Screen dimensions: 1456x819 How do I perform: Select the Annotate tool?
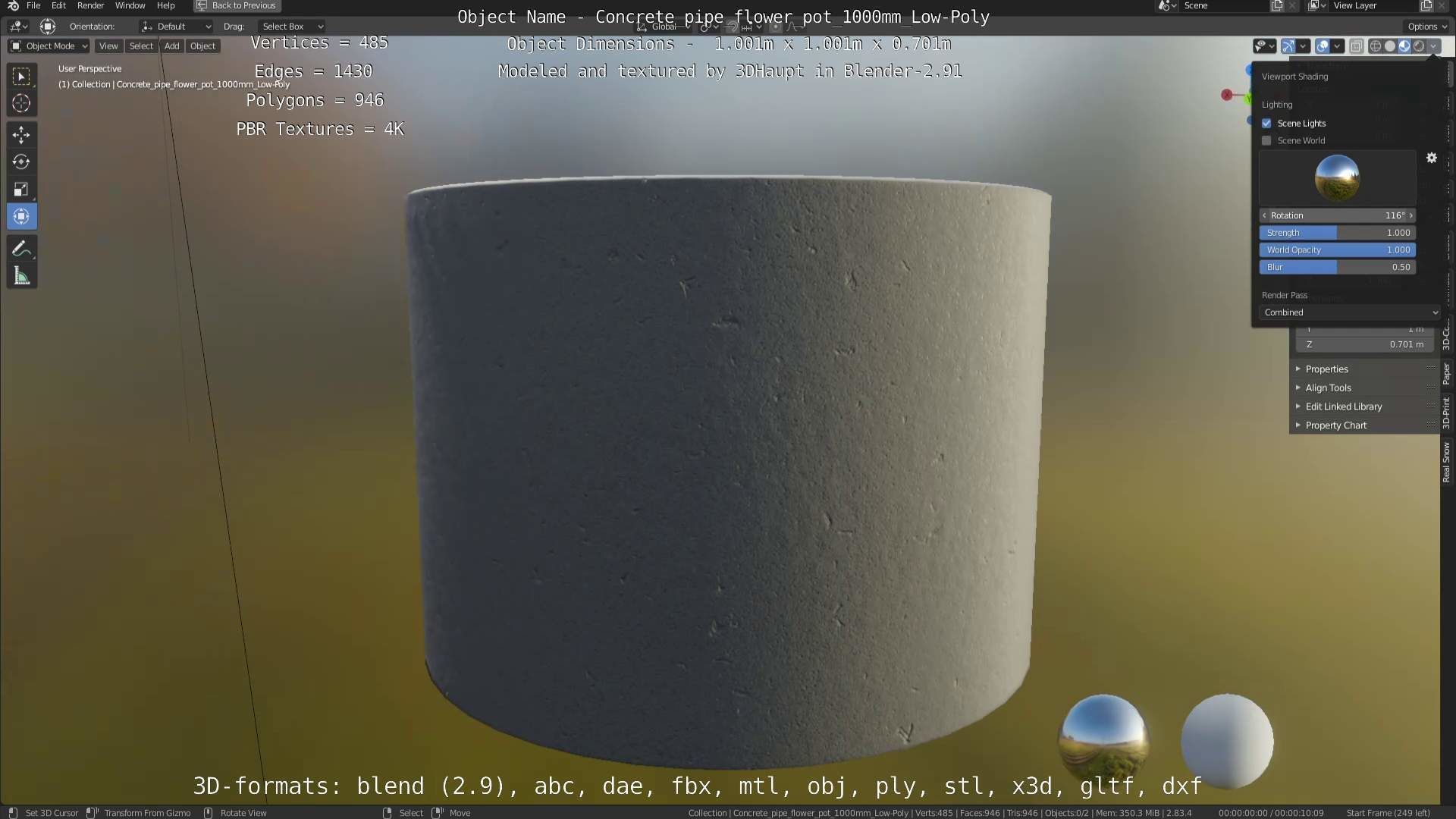tap(21, 249)
